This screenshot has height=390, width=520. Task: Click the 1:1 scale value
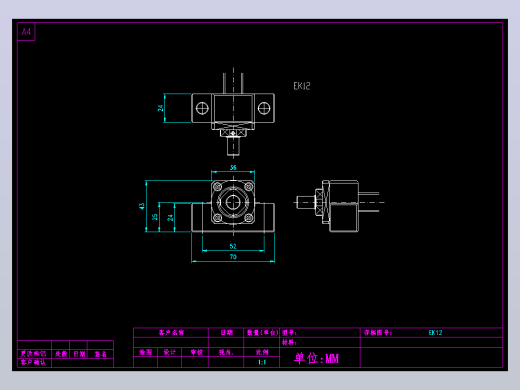262,362
